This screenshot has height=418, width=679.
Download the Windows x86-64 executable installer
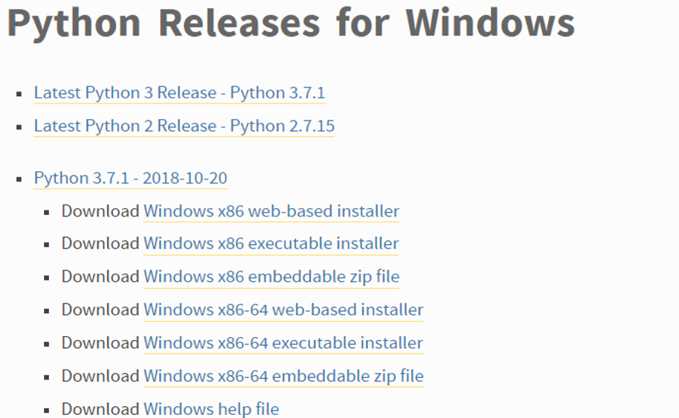(x=283, y=343)
